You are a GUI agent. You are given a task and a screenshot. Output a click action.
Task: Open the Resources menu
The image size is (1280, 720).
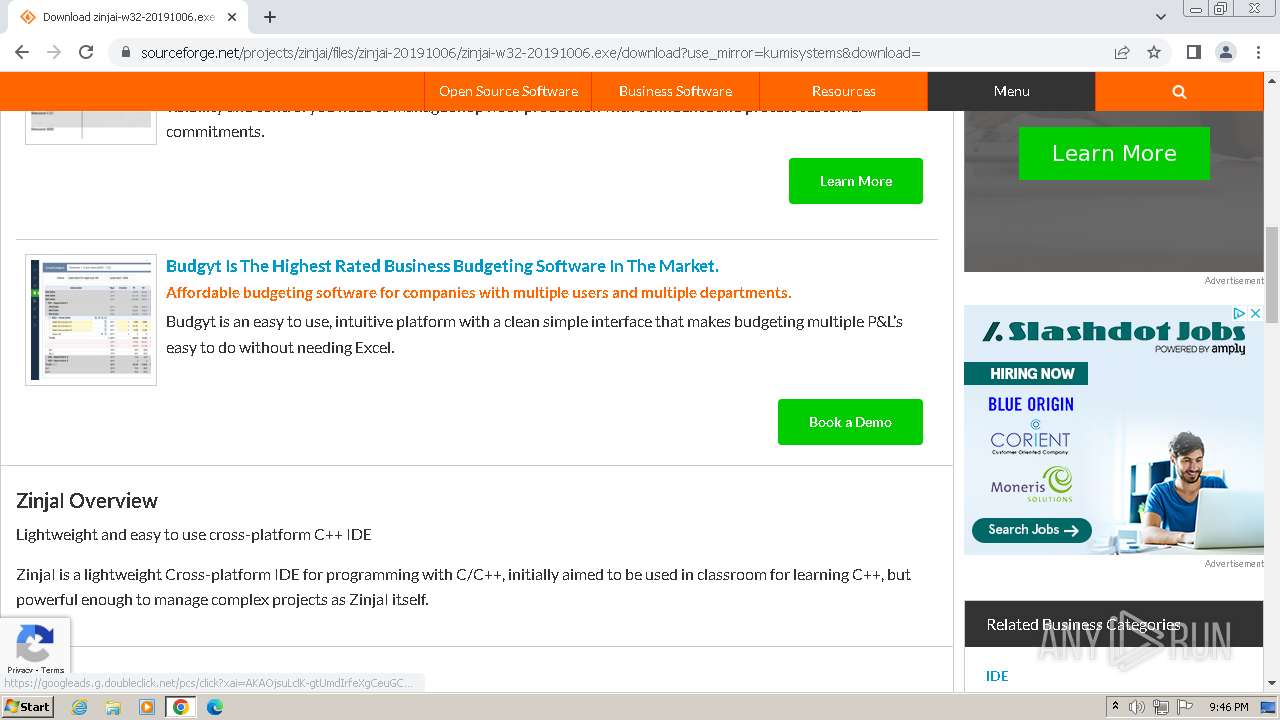(843, 91)
